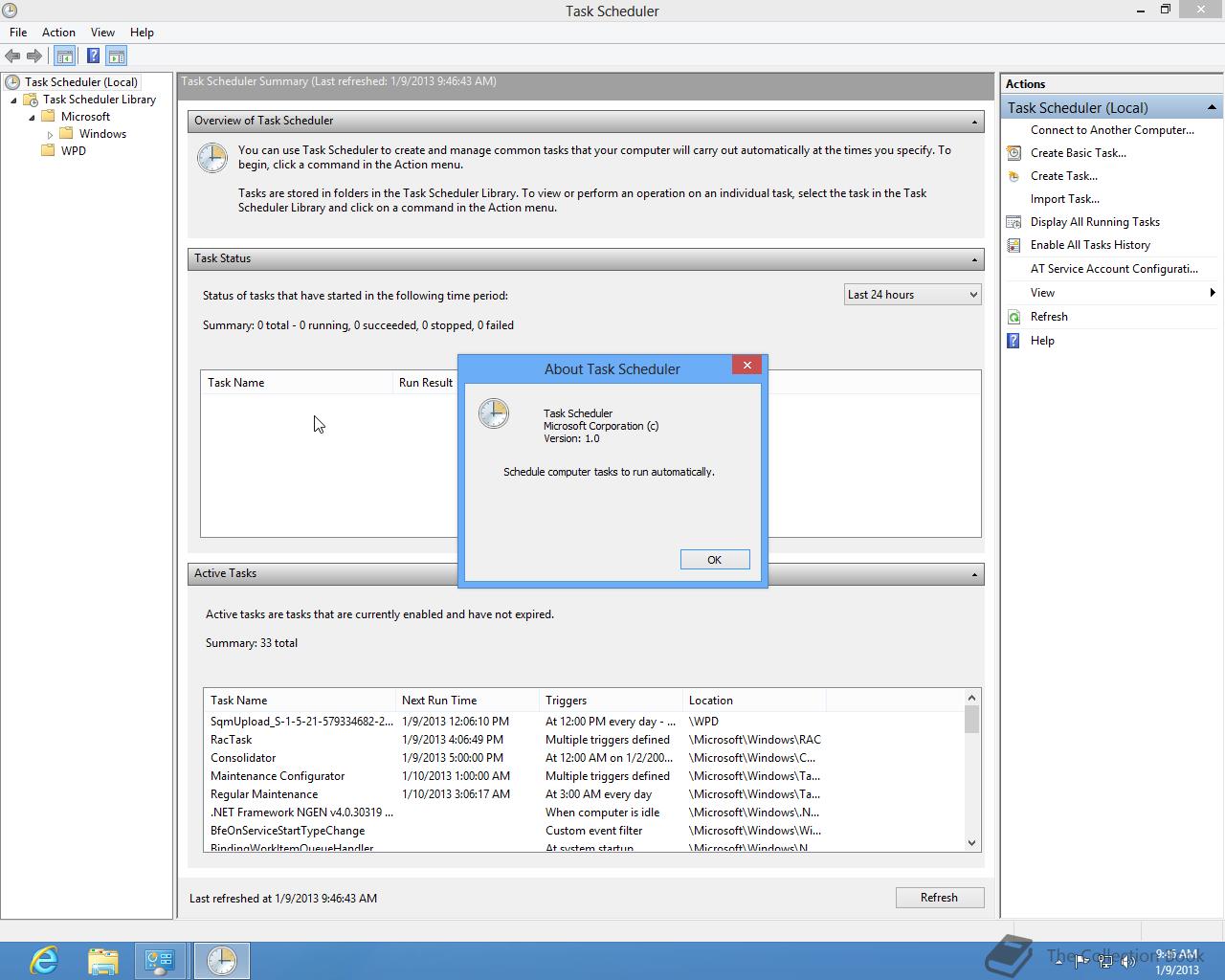Screen dimensions: 1225x980
Task: Click the Microsoft folder icon in tree
Action: tap(48, 117)
